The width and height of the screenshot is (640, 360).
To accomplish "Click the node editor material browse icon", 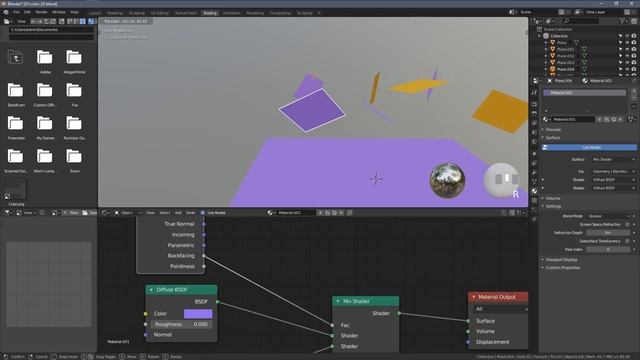I will pyautogui.click(x=271, y=213).
